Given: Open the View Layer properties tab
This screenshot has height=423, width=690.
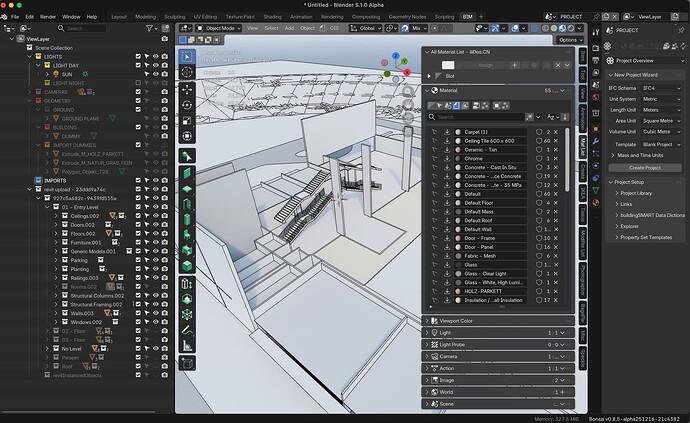Looking at the screenshot, I should [595, 72].
